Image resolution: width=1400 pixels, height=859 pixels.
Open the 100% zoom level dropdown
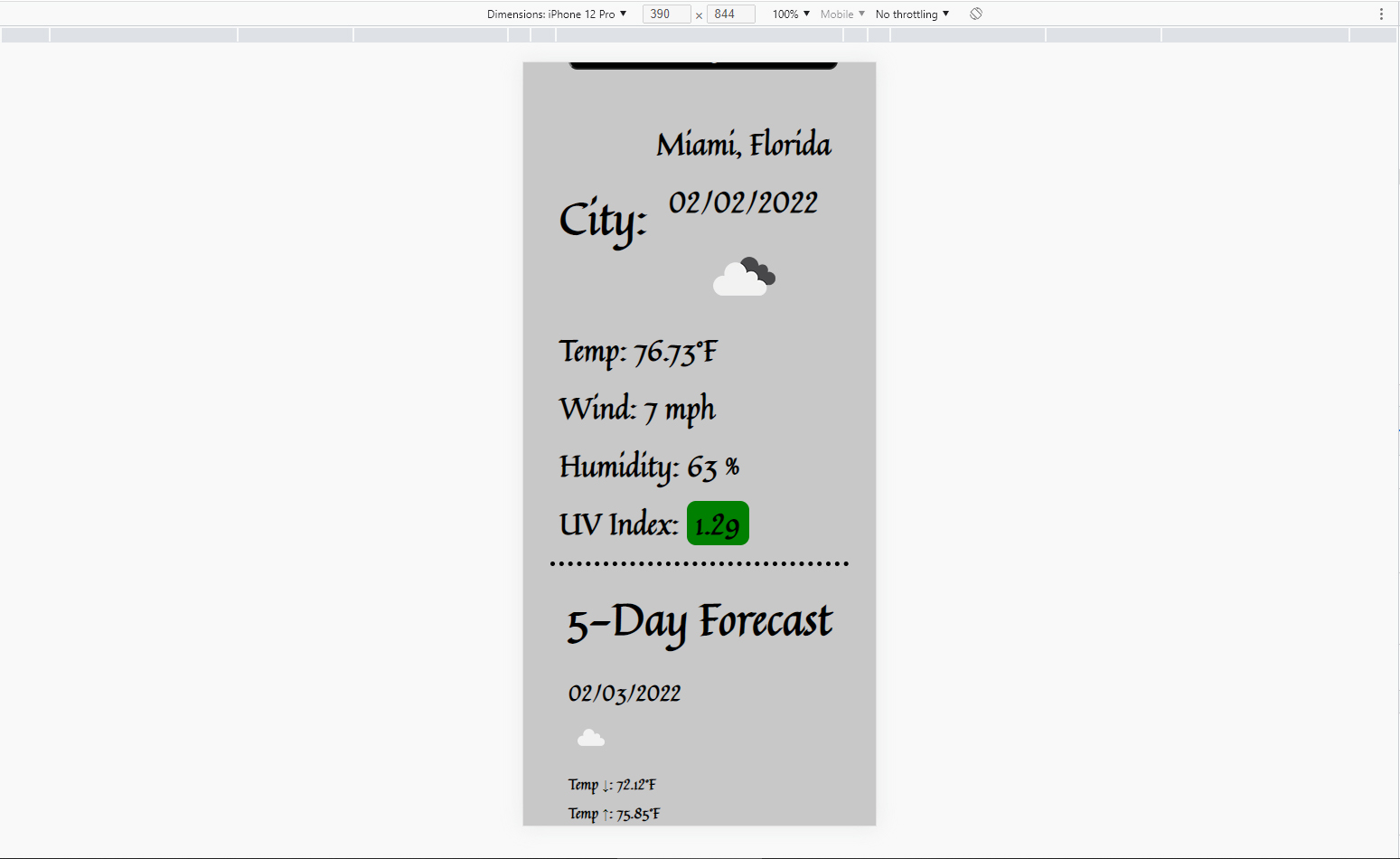click(x=788, y=14)
